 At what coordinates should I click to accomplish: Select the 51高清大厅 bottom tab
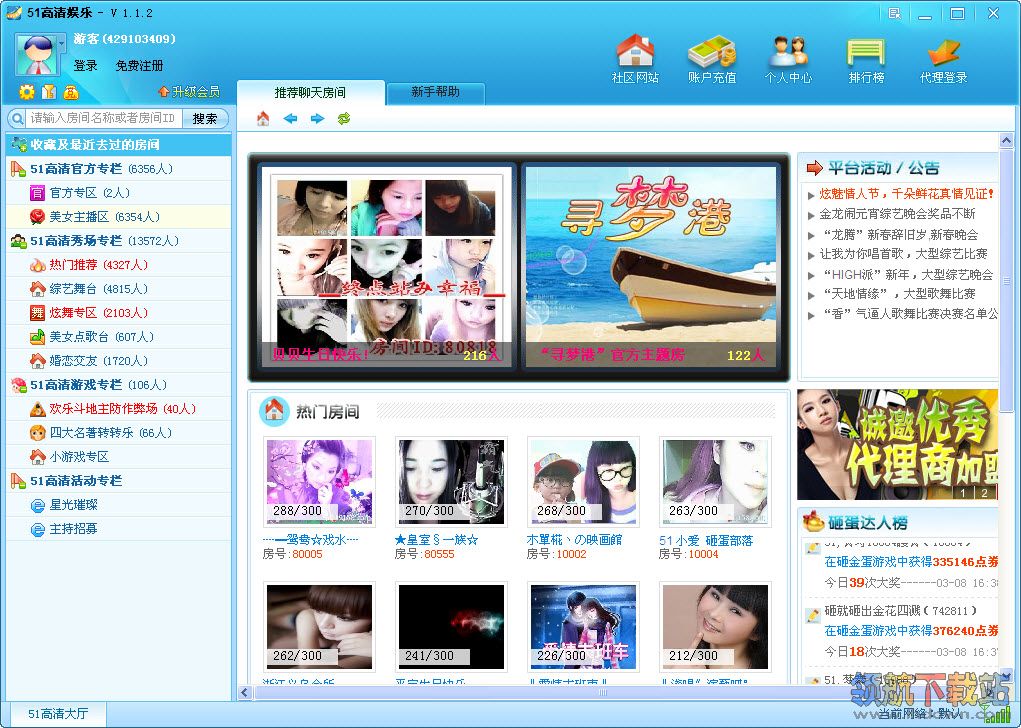click(x=57, y=714)
